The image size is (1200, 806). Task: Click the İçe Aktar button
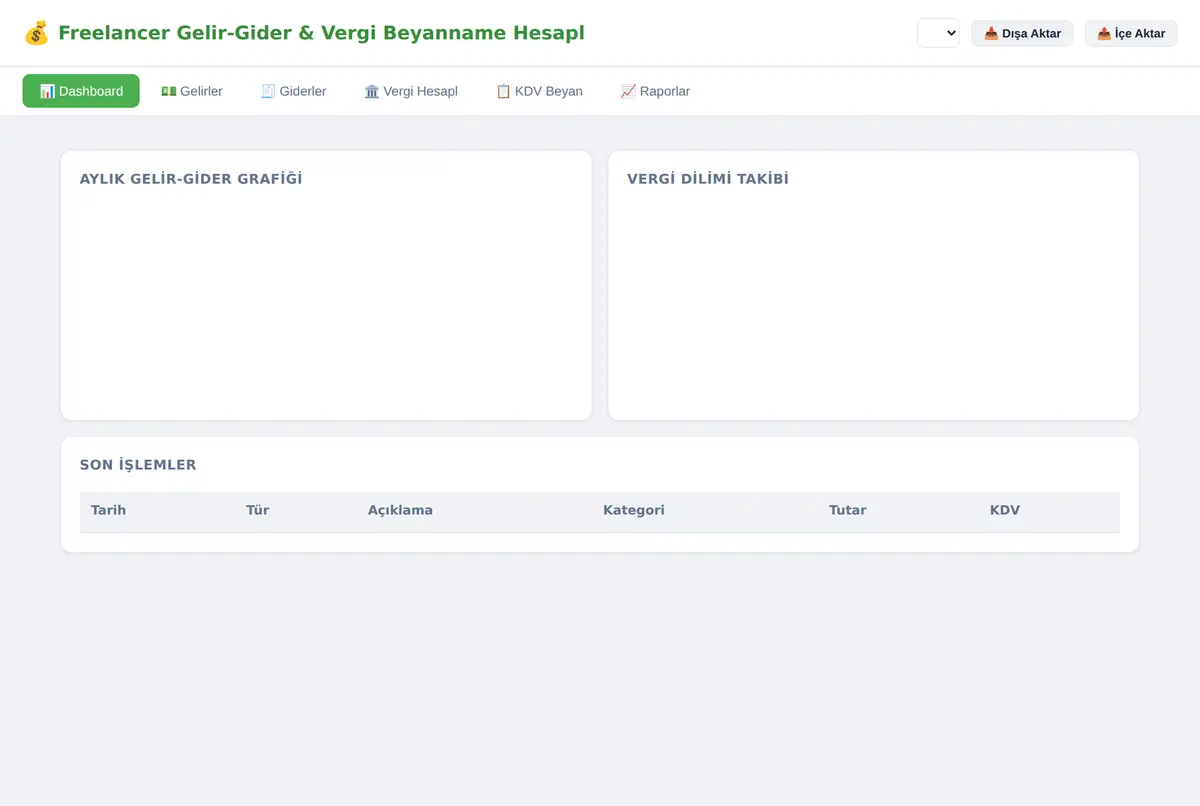pos(1131,33)
